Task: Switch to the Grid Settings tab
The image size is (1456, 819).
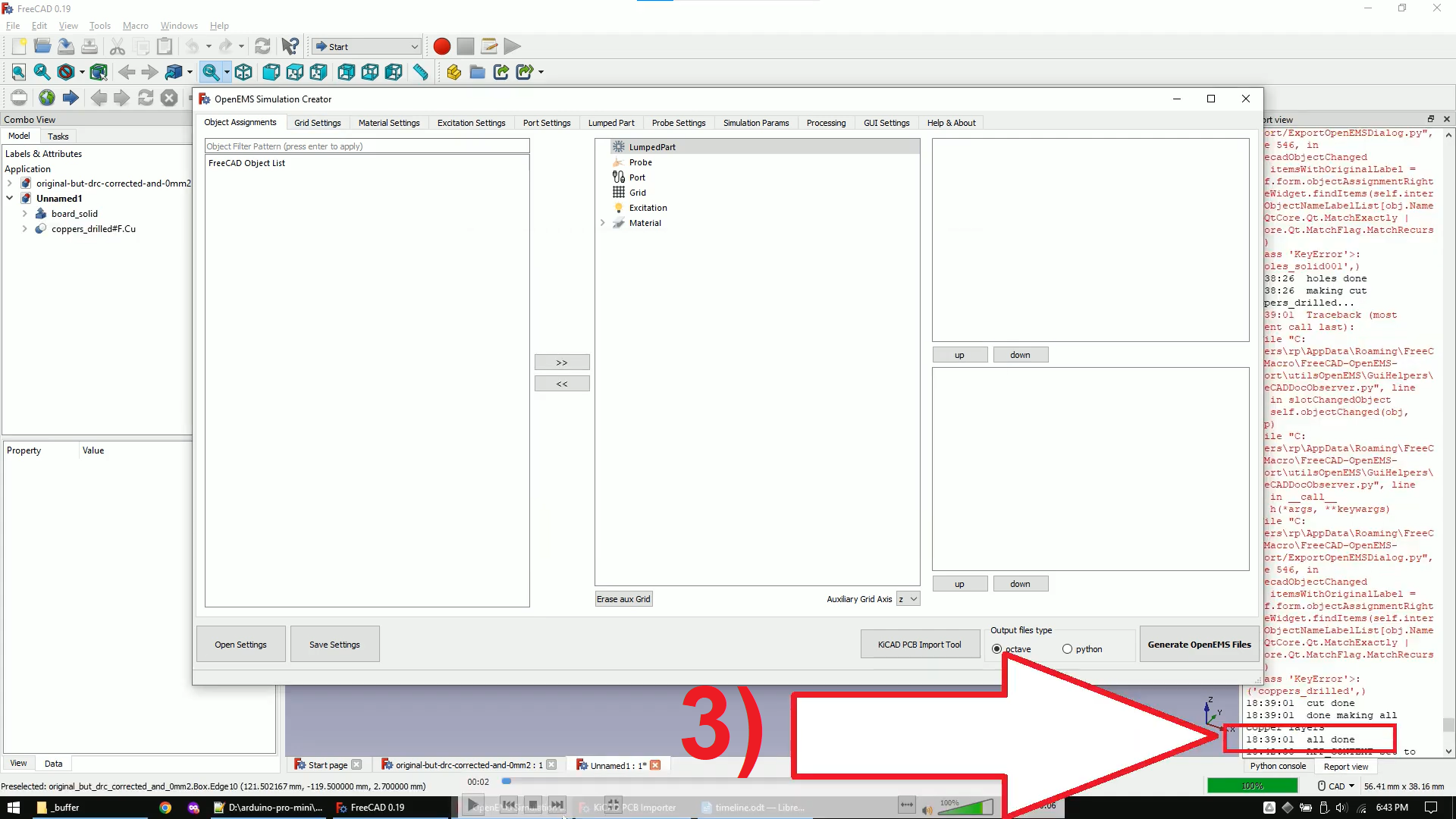Action: click(x=317, y=123)
